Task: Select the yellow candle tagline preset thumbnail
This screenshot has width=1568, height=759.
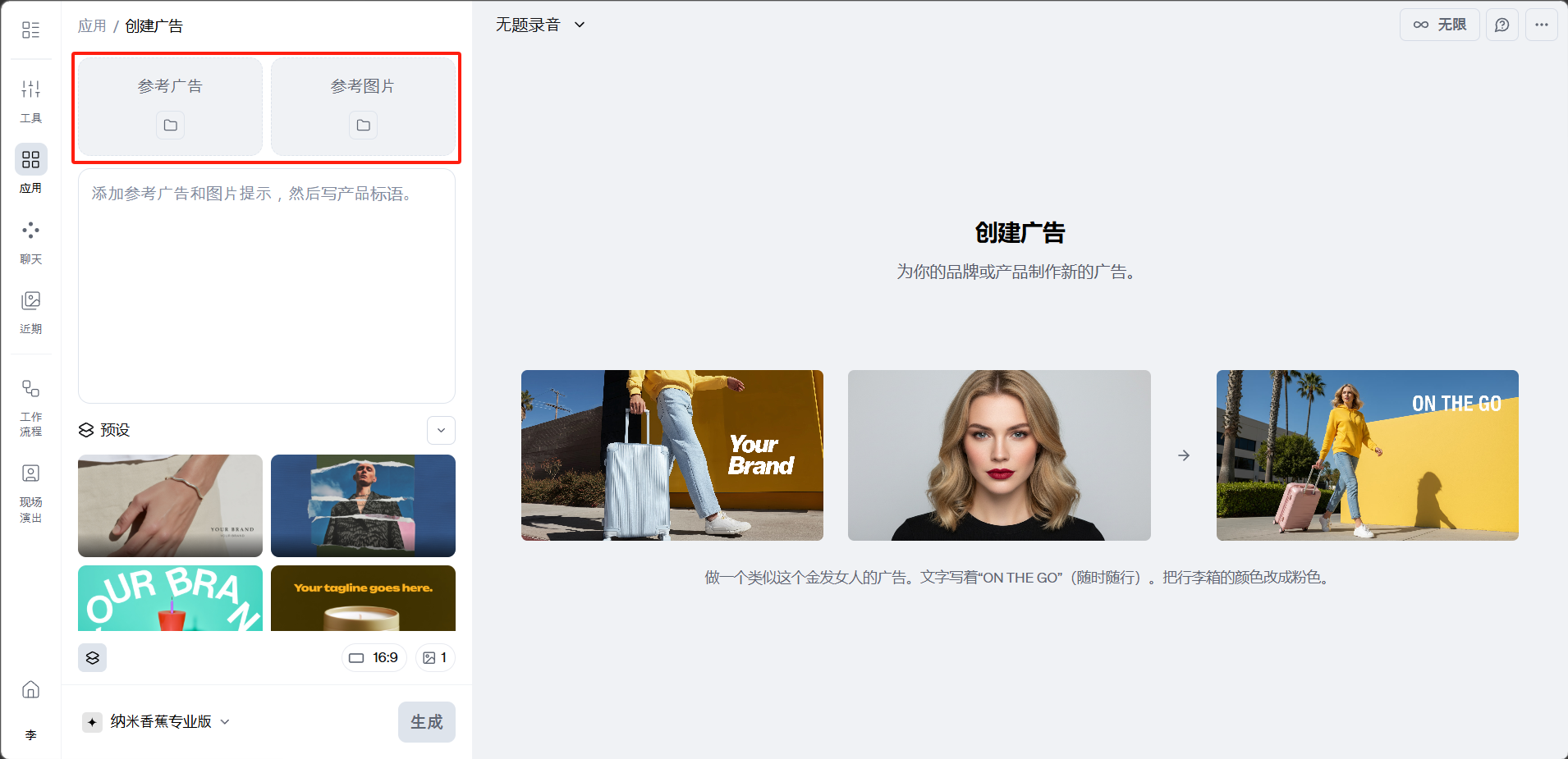Action: point(363,598)
